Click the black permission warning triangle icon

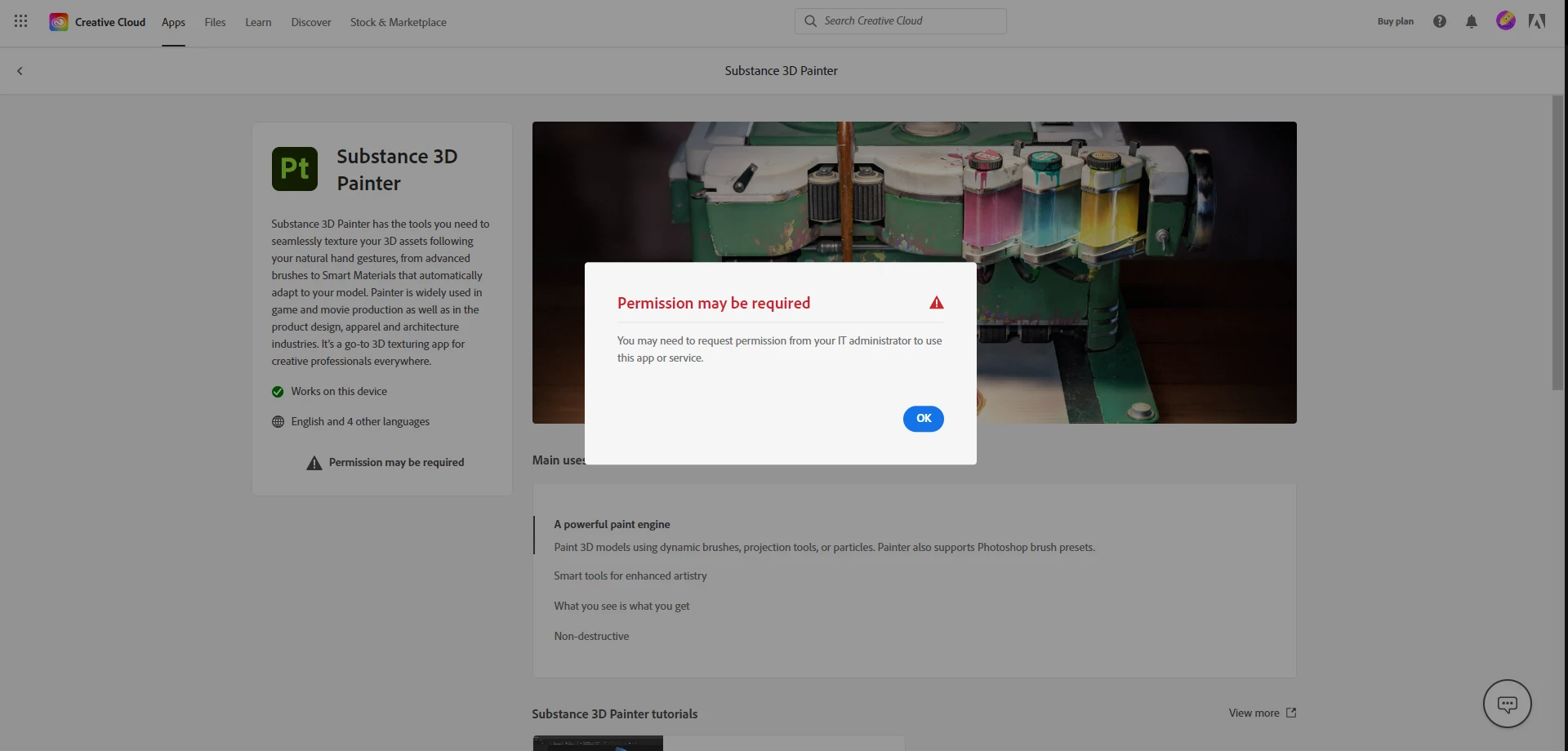point(314,463)
